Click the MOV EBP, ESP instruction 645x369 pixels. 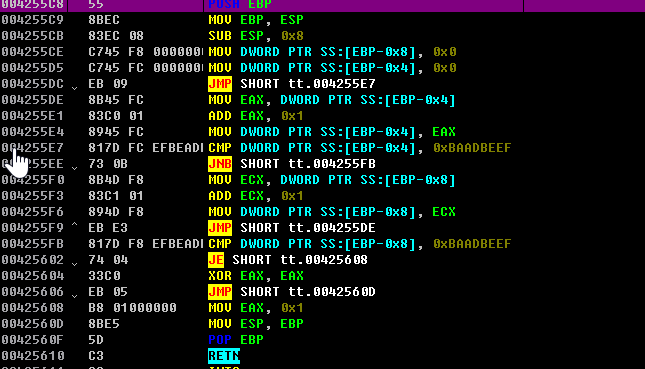coord(256,20)
